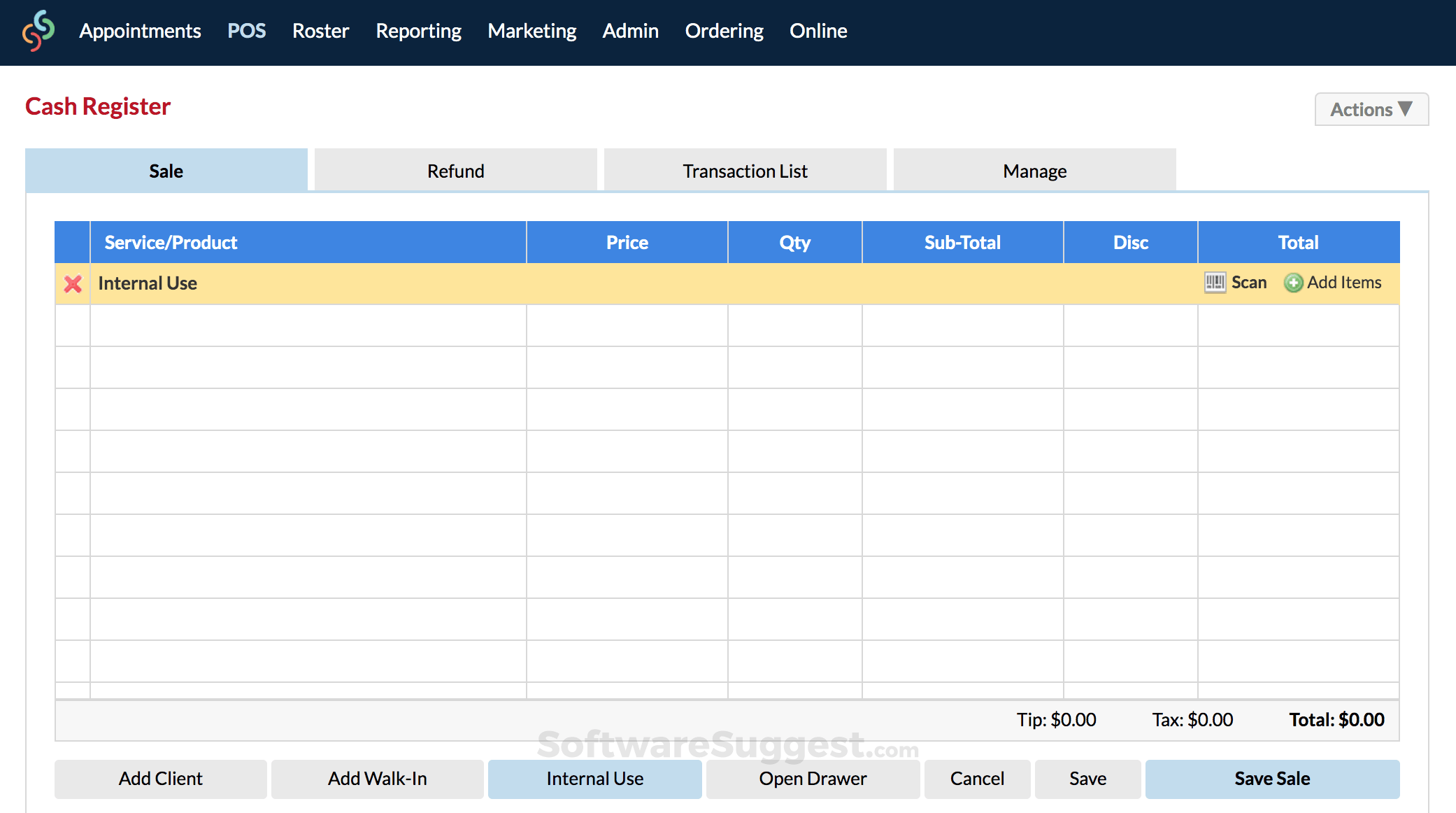Viewport: 1456px width, 813px height.
Task: Click the green plus Add Items icon
Action: click(1293, 283)
